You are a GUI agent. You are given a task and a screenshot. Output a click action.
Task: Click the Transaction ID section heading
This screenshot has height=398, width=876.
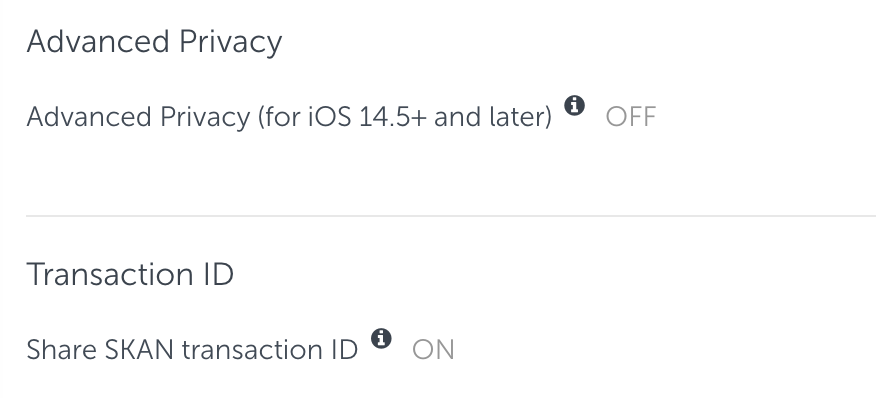pos(130,274)
